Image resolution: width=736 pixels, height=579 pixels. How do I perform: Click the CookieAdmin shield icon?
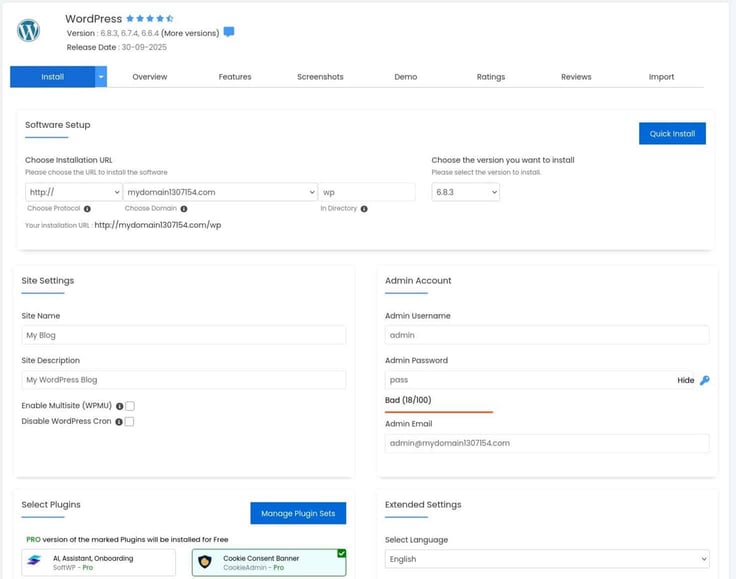point(205,561)
